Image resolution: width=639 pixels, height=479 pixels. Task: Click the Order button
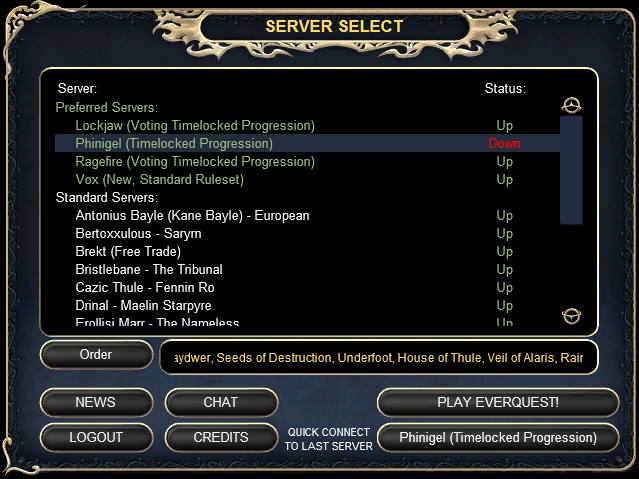[x=96, y=355]
